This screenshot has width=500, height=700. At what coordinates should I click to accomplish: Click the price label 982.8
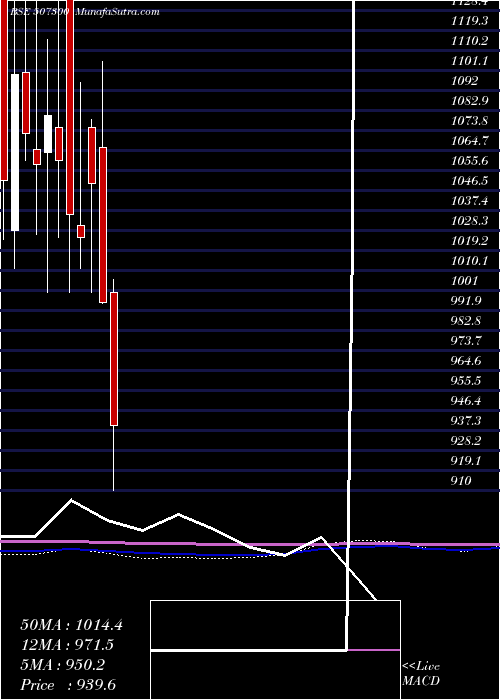[466, 321]
